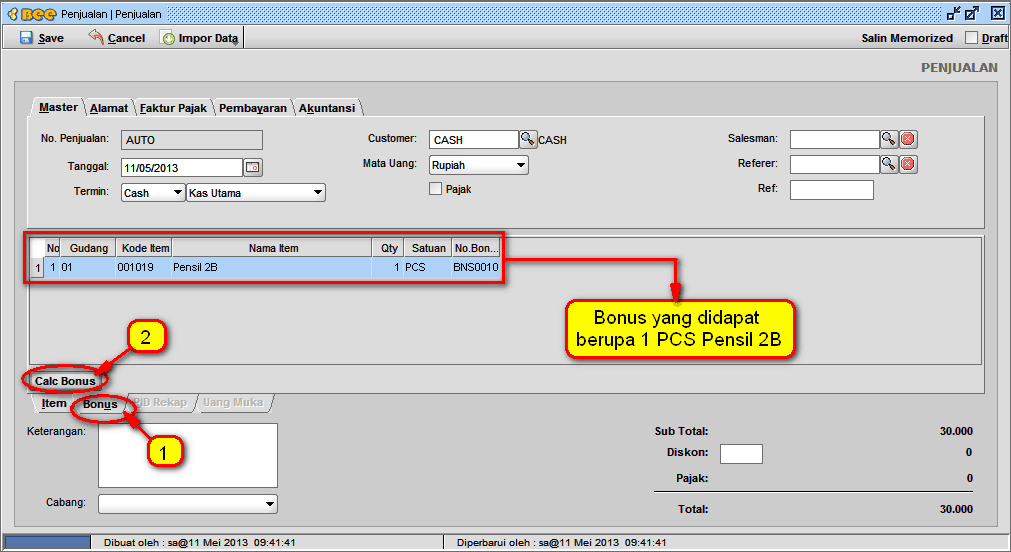Click the Salesman input field
Screen dimensions: 1011x552
(834, 139)
